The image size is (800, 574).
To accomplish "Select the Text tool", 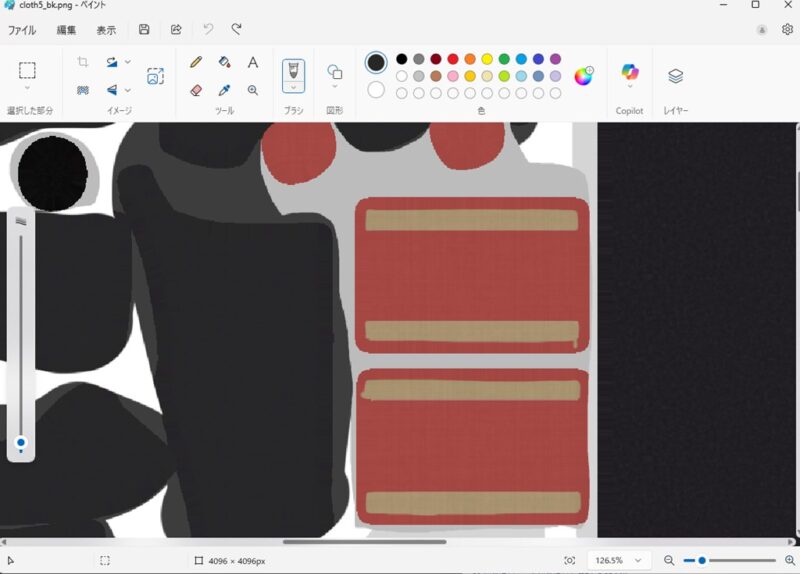I will click(253, 62).
